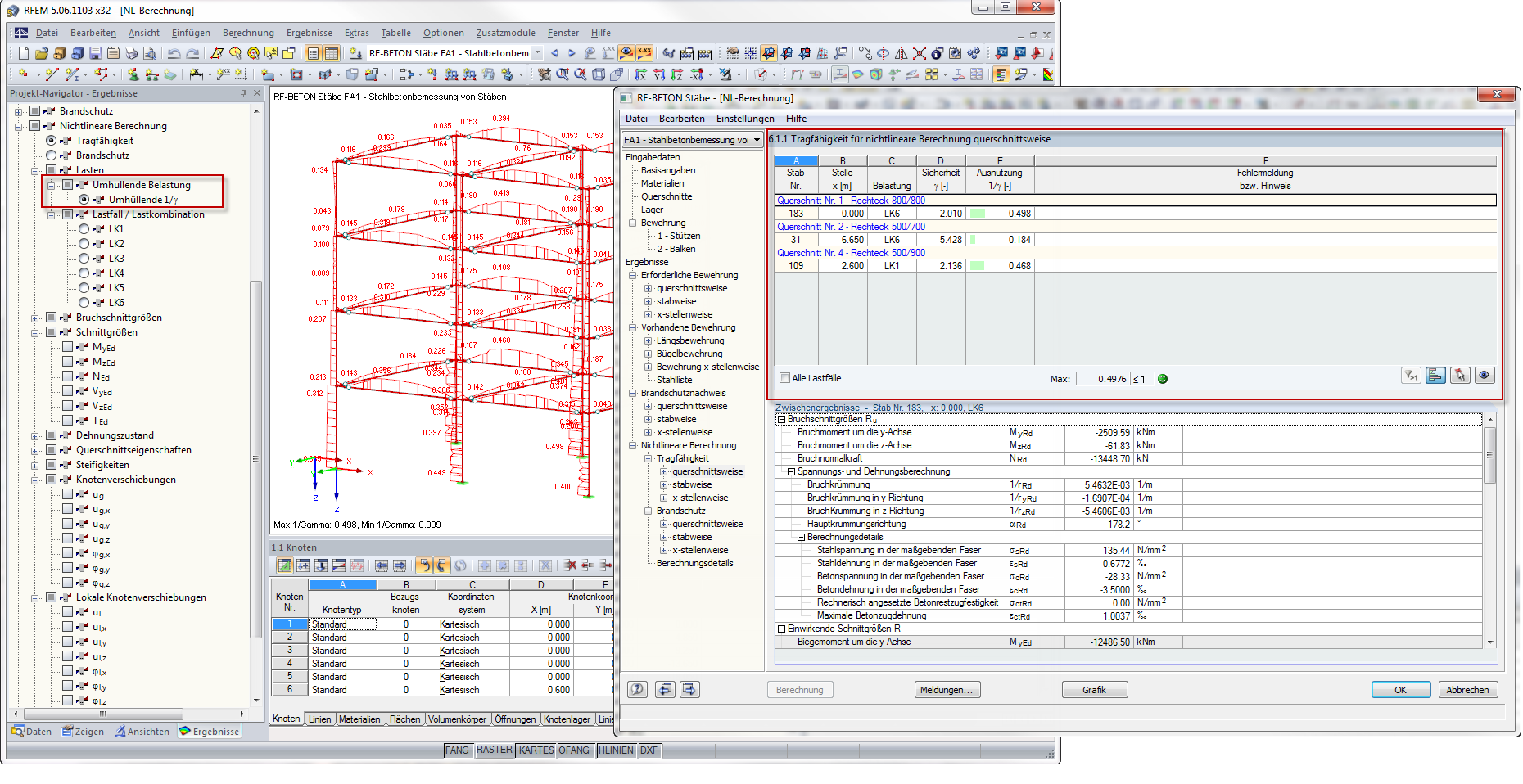Open the Zusatzmodule menu
Image resolution: width=1523 pixels, height=784 pixels.
pos(505,33)
